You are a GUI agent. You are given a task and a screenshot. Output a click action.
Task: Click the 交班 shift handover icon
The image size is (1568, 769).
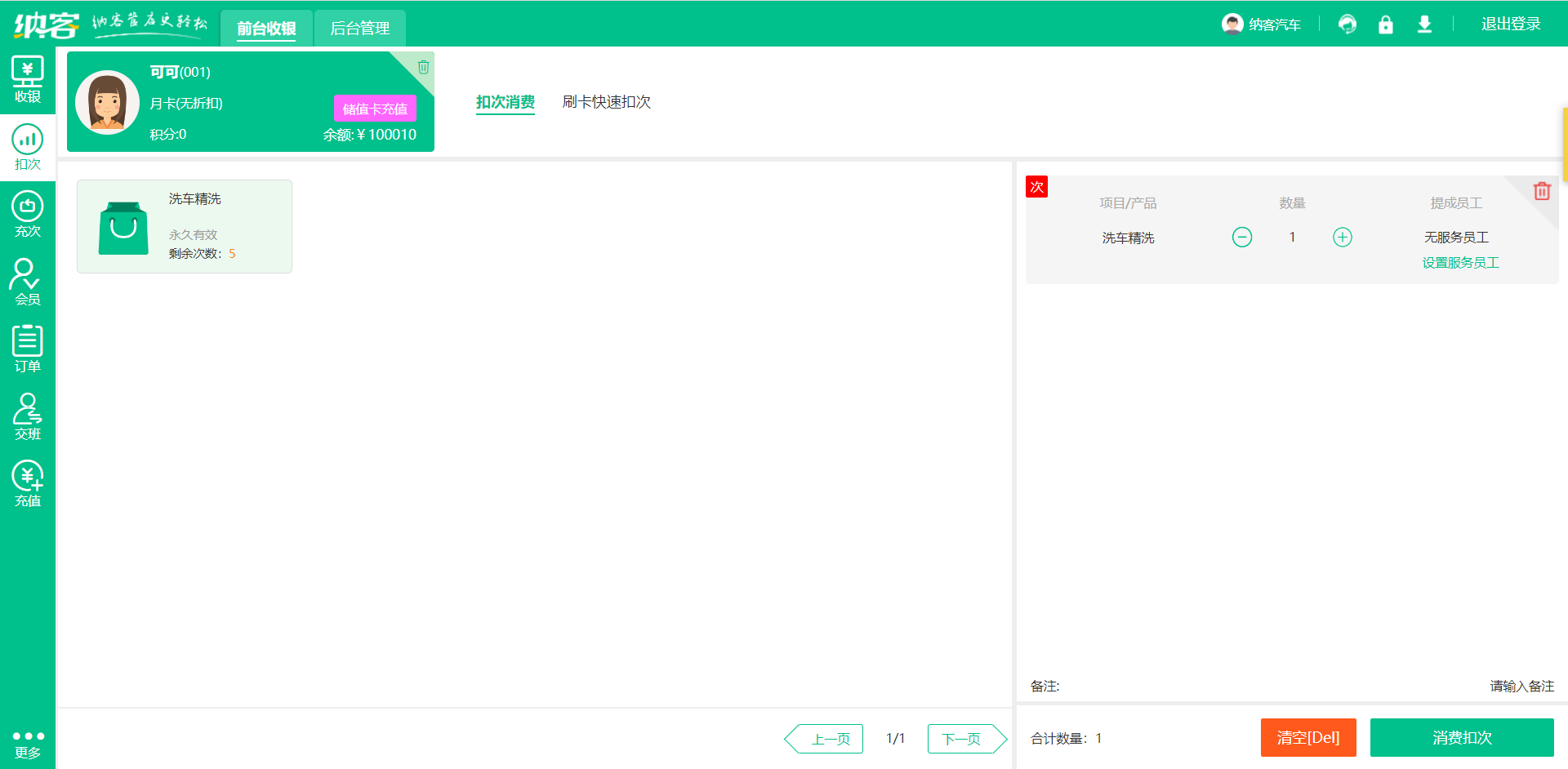click(x=27, y=416)
